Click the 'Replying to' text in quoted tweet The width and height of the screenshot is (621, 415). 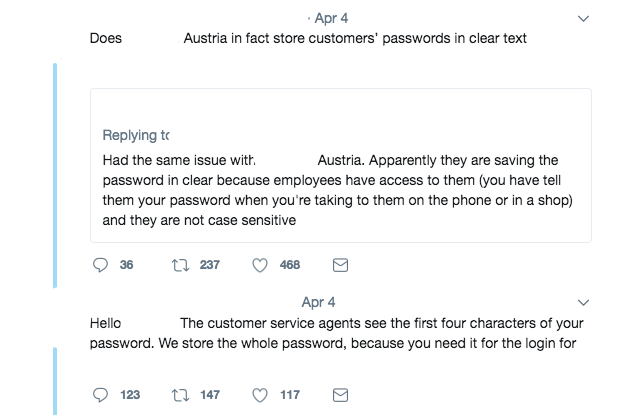(136, 135)
